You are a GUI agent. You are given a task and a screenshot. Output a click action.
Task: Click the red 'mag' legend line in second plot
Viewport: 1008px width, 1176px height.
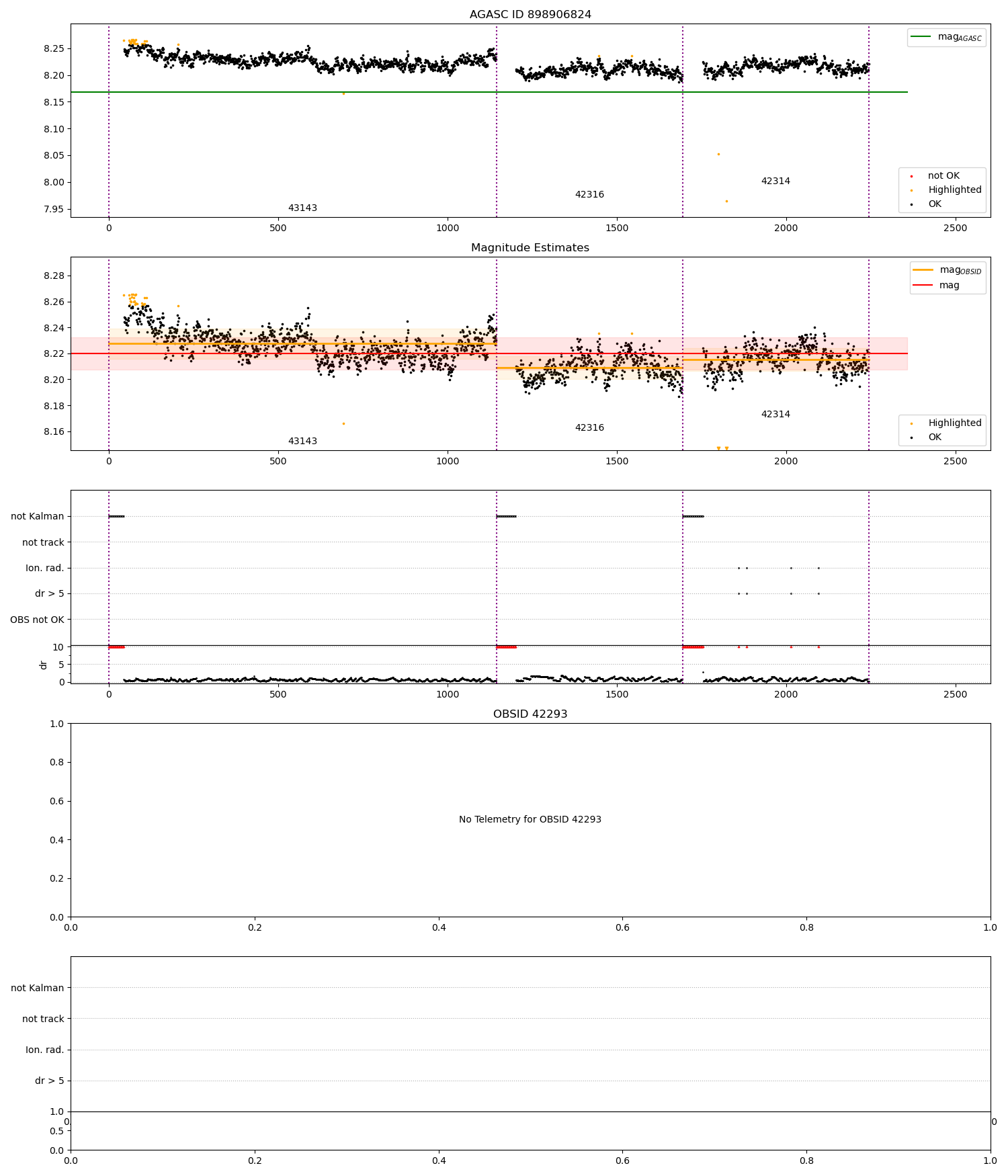(x=923, y=286)
